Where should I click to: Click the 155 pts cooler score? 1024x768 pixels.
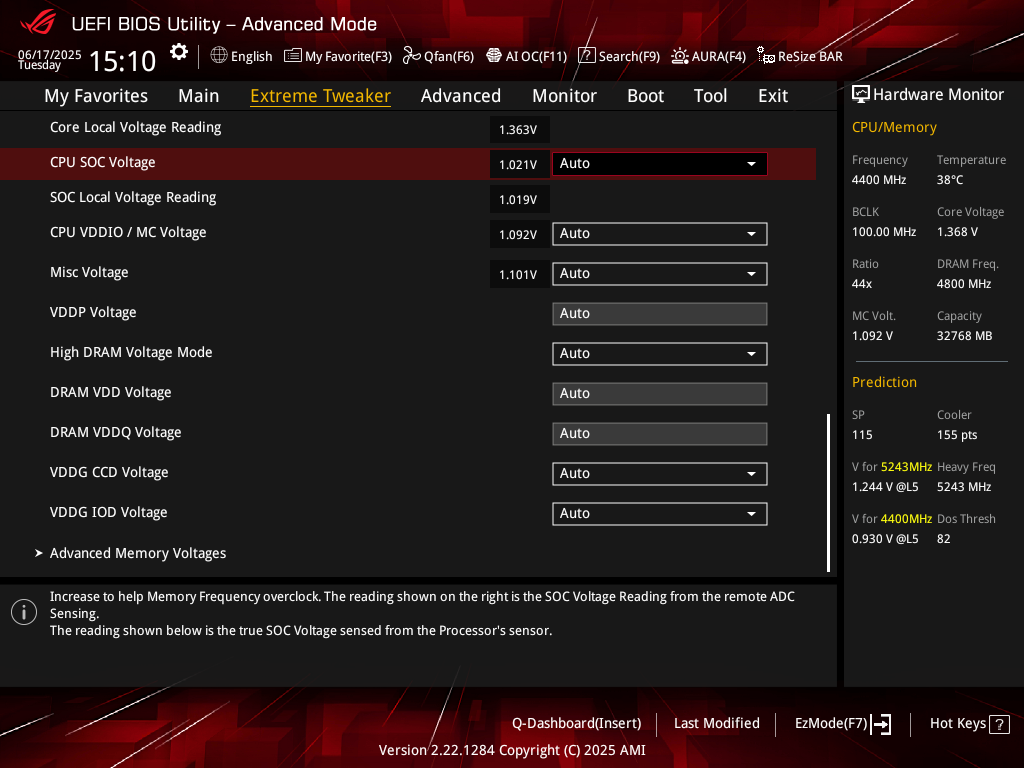(957, 435)
